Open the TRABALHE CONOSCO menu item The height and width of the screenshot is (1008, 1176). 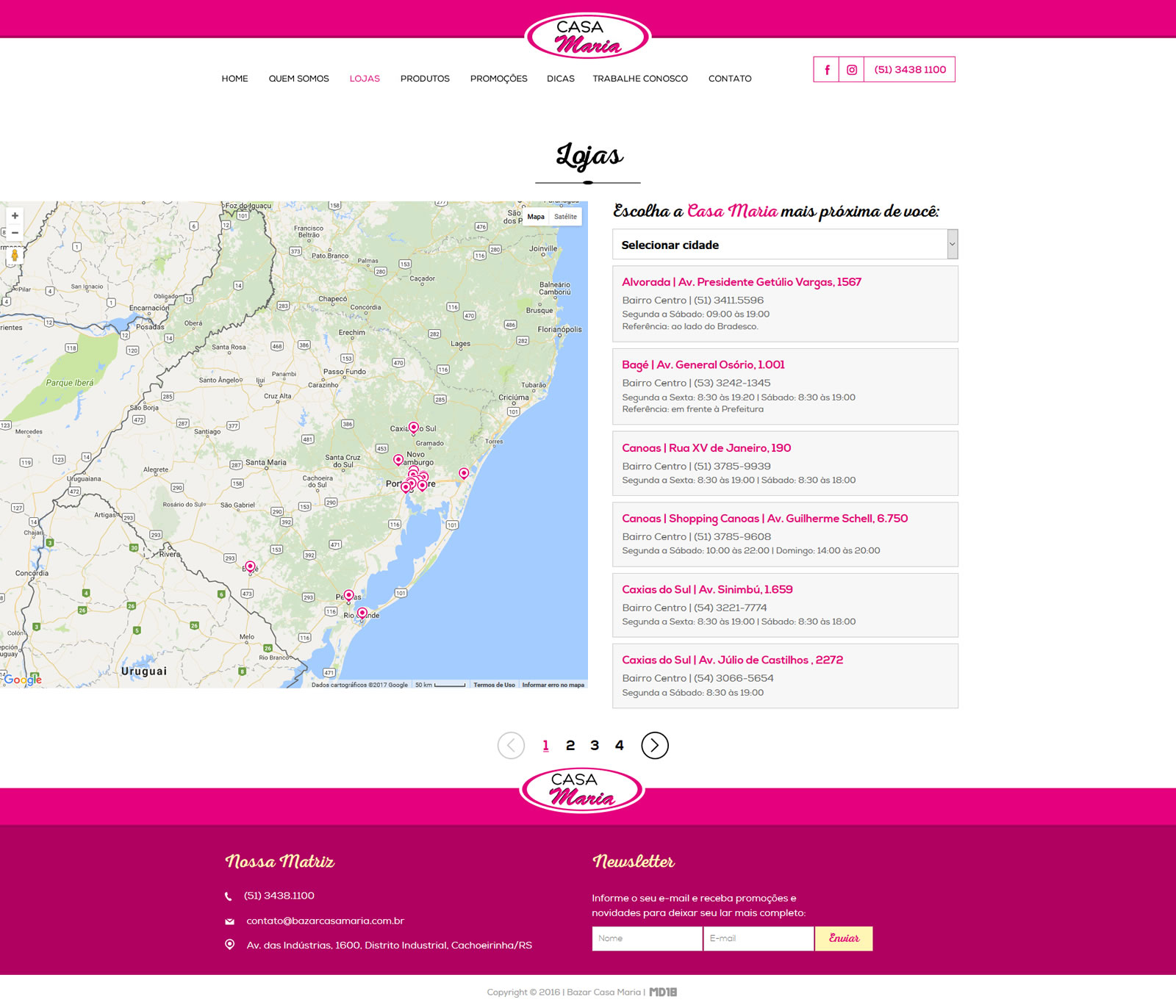point(640,79)
